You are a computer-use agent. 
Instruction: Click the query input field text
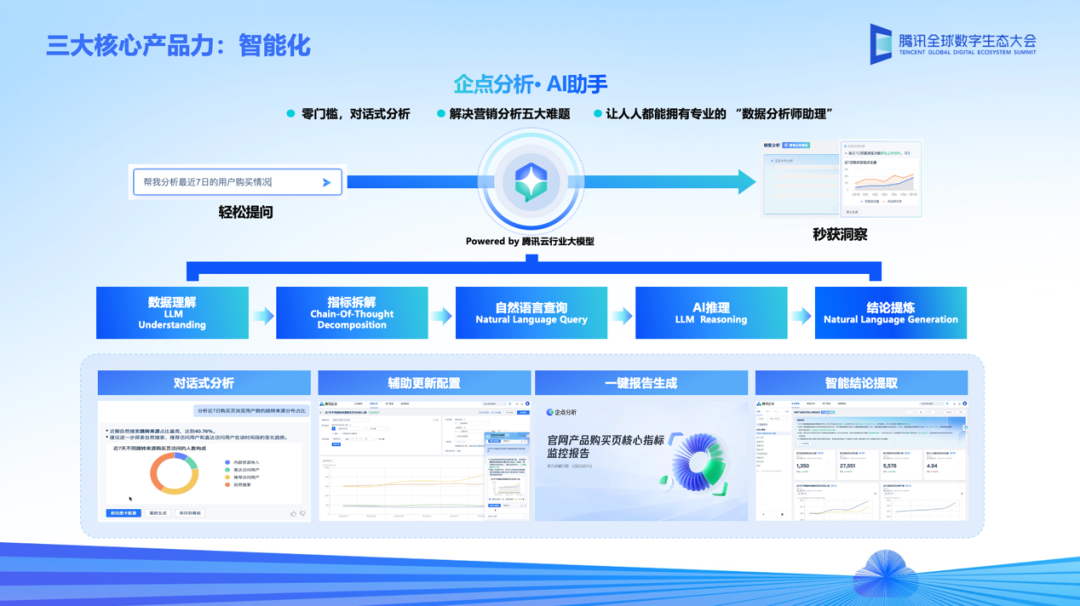click(207, 182)
